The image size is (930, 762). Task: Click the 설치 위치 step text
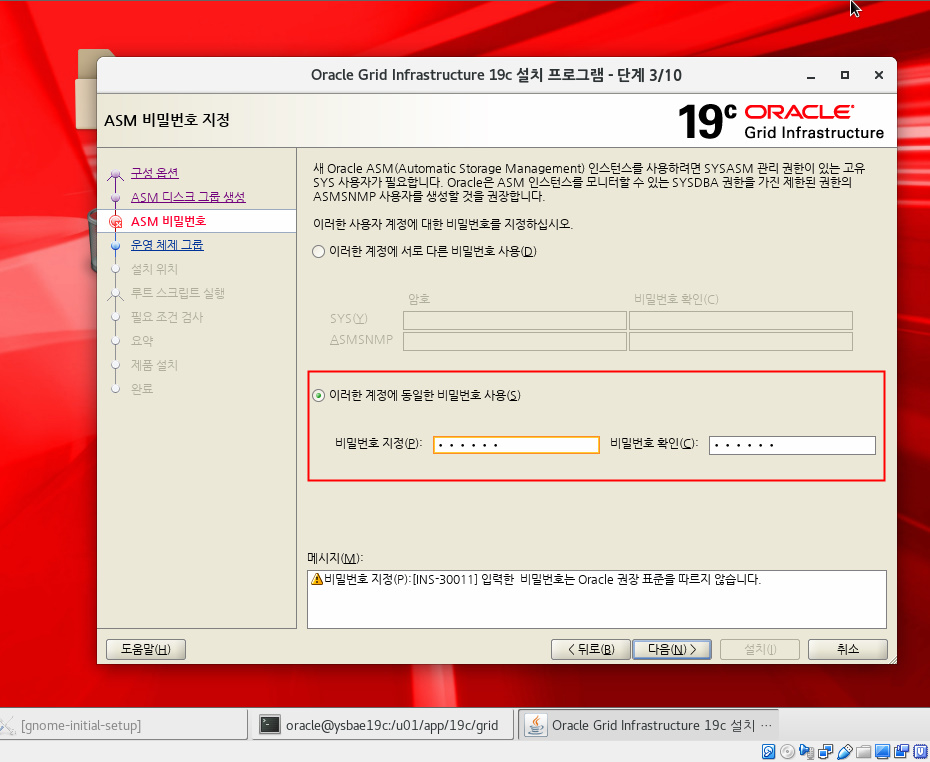pyautogui.click(x=154, y=269)
